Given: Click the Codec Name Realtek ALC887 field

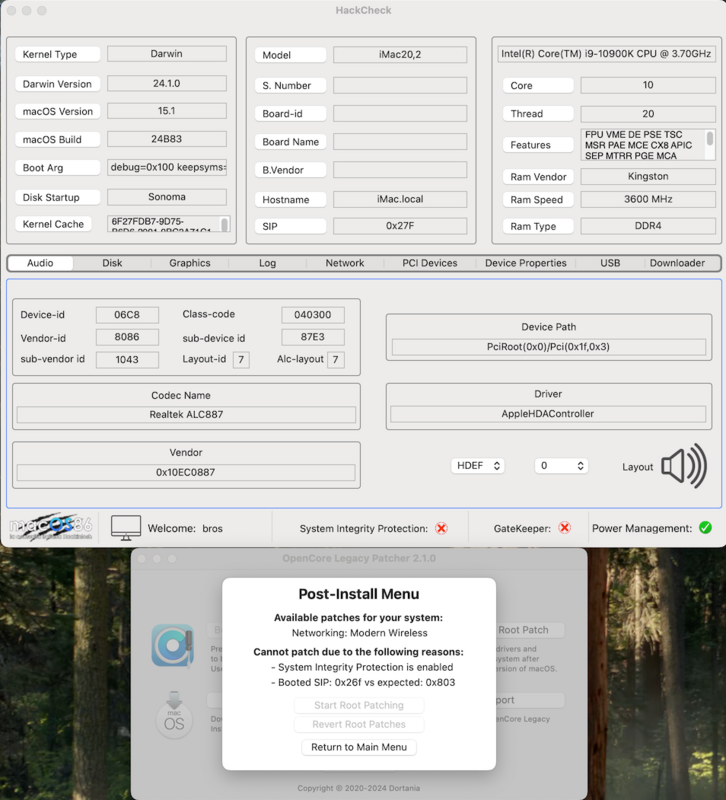Looking at the screenshot, I should click(x=186, y=414).
